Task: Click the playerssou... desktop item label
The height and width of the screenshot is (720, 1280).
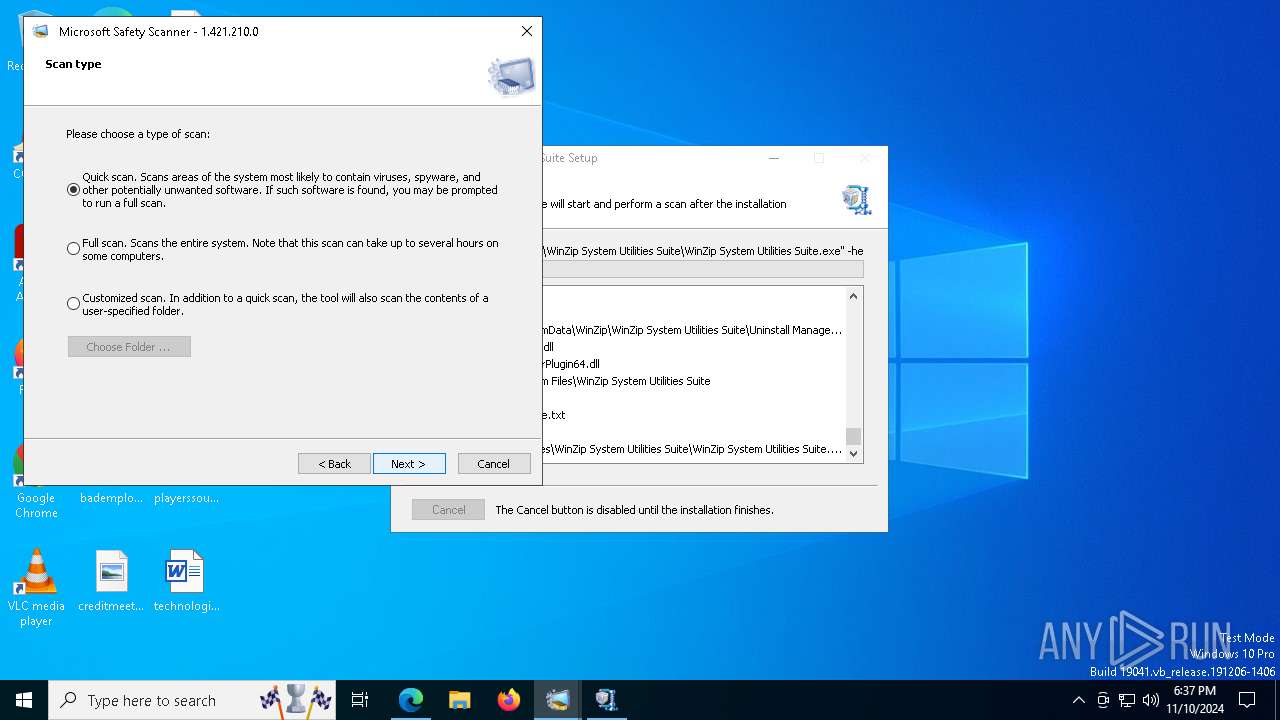Action: tap(186, 498)
